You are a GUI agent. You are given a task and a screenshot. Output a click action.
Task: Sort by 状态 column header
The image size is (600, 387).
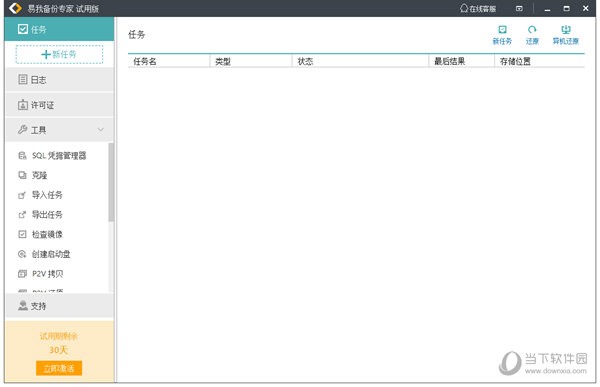[360, 61]
